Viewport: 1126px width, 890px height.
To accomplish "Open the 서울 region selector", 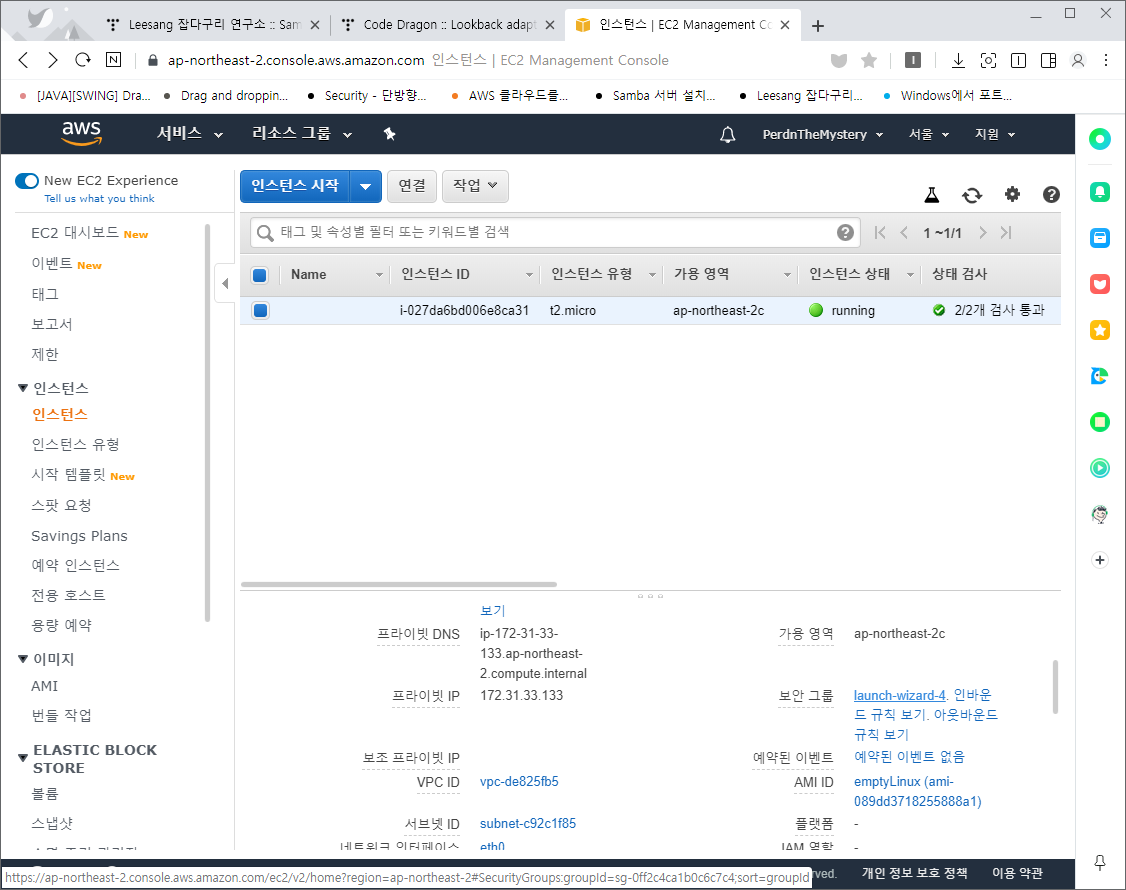I will (x=929, y=134).
